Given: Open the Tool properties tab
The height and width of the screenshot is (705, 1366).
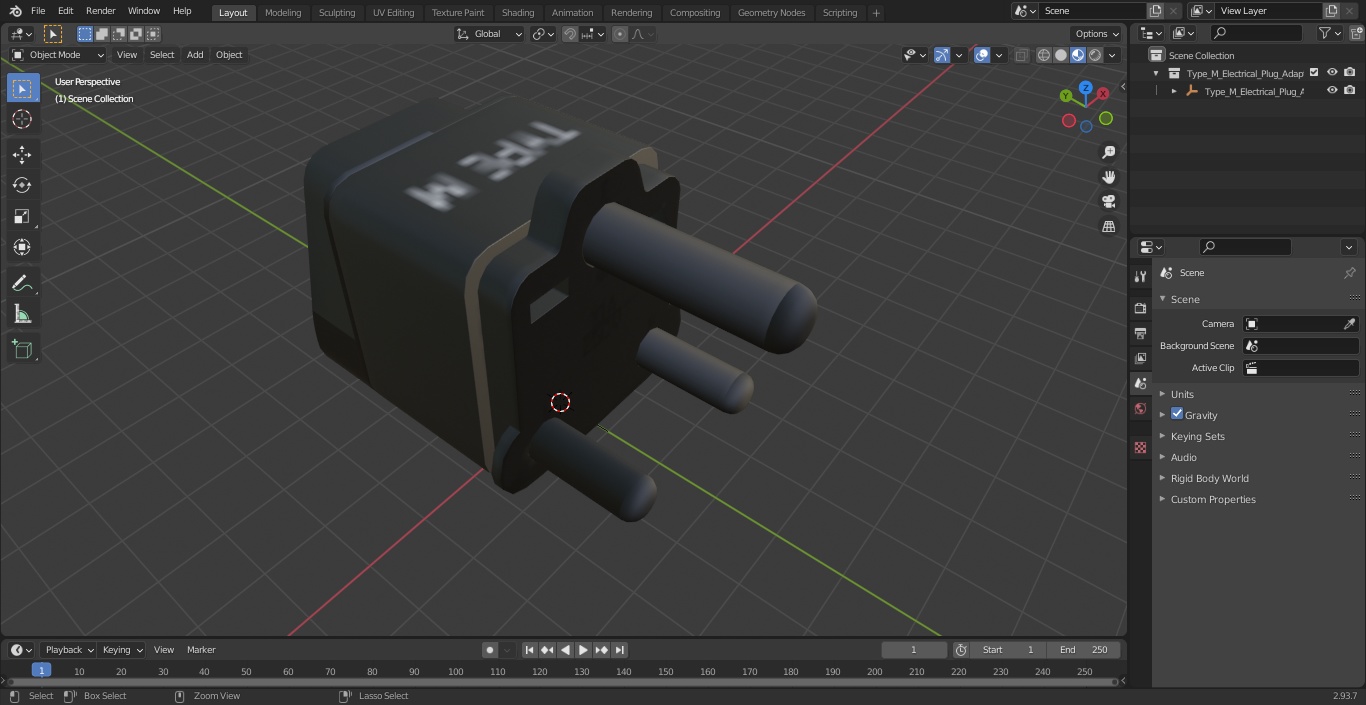Looking at the screenshot, I should [1140, 276].
